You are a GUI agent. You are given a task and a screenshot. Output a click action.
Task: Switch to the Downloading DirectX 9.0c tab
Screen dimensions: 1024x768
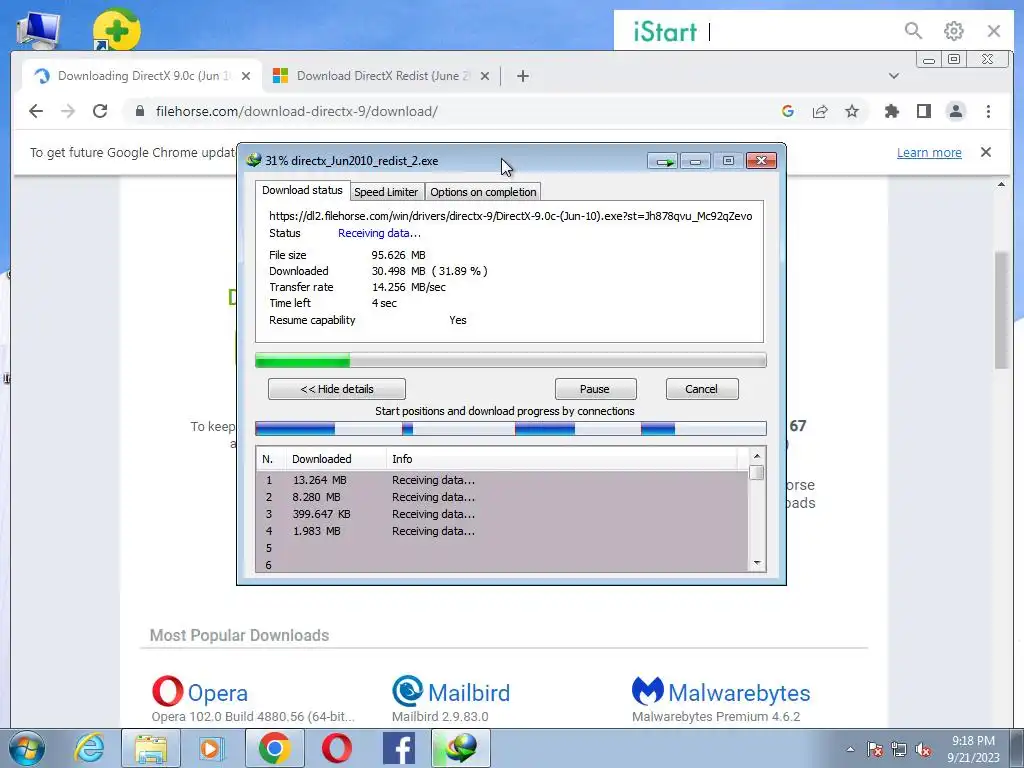[x=142, y=76]
